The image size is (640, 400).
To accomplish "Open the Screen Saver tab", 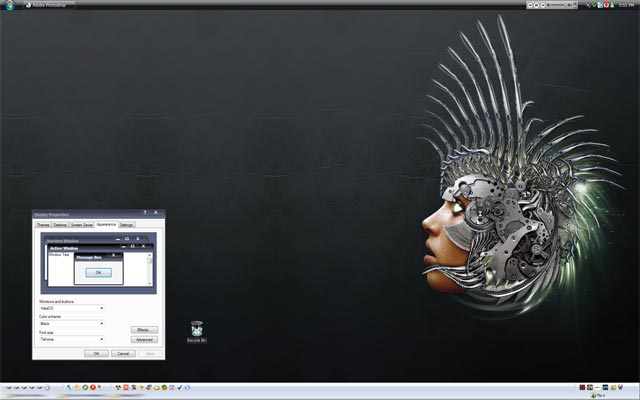I will pyautogui.click(x=82, y=225).
